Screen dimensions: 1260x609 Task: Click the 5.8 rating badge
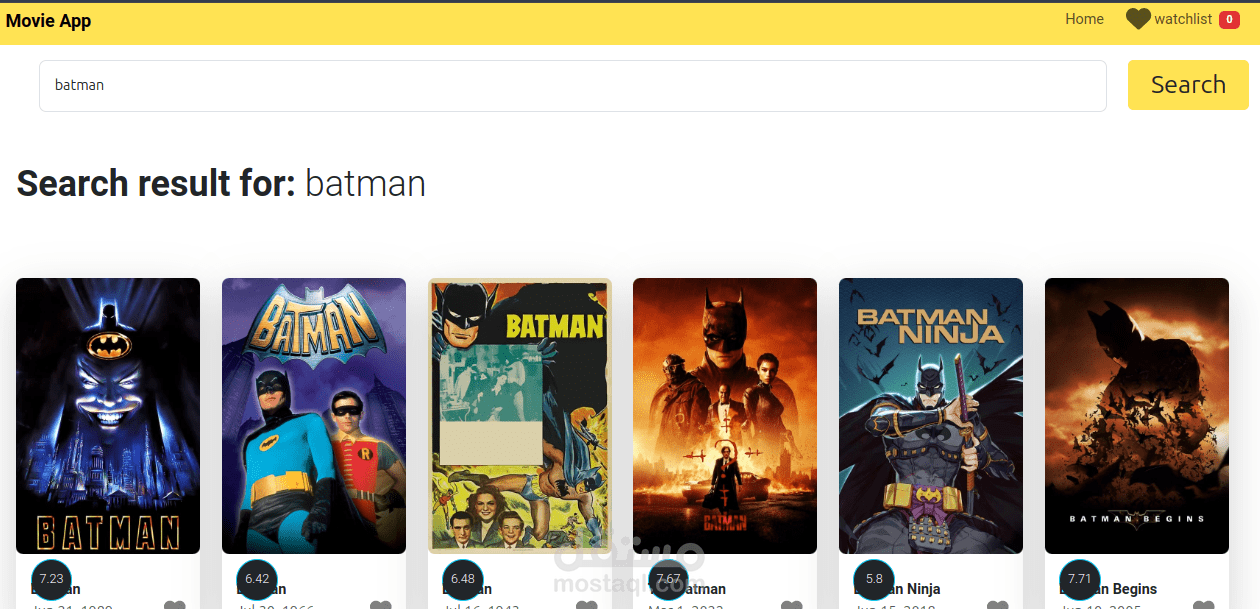pyautogui.click(x=874, y=579)
